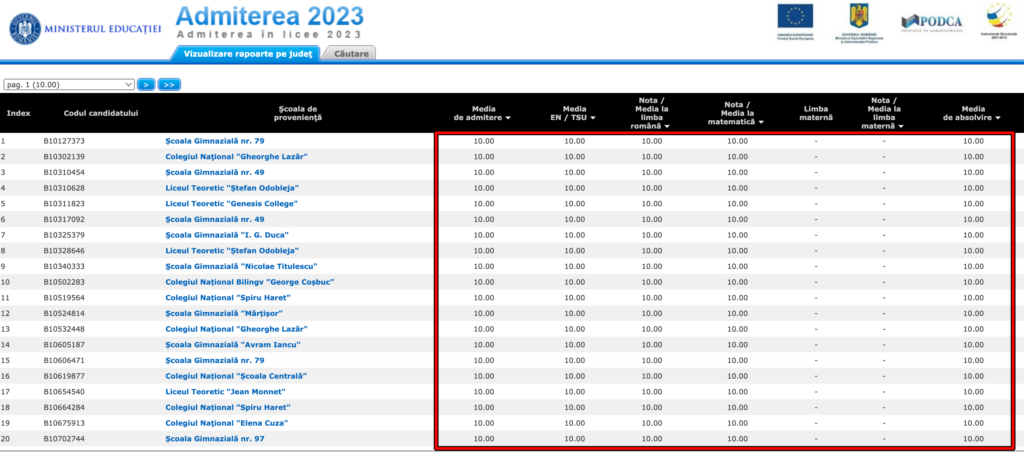Jump to last page with double arrow button

(169, 85)
